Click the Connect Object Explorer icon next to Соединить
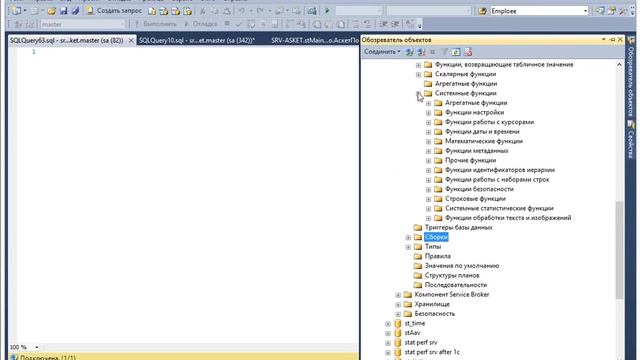640x360 pixels. [409, 52]
